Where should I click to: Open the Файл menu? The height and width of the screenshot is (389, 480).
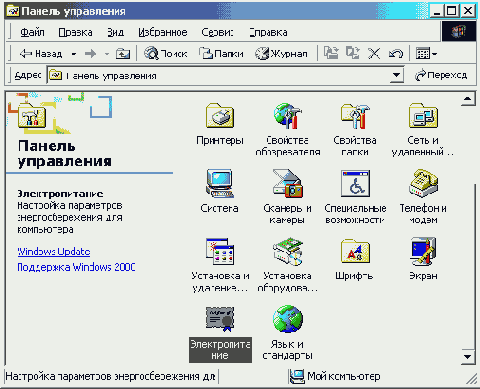click(x=32, y=32)
